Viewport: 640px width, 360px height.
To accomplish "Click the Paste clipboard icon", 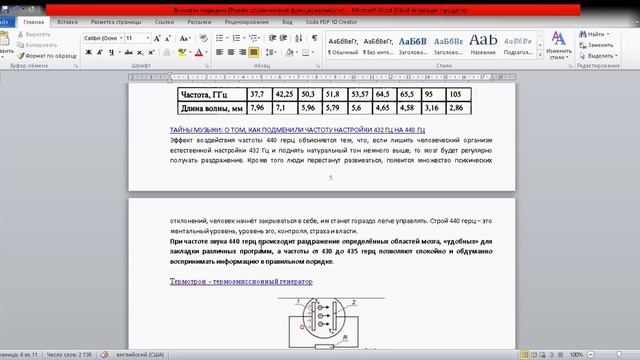I will click(x=5, y=39).
